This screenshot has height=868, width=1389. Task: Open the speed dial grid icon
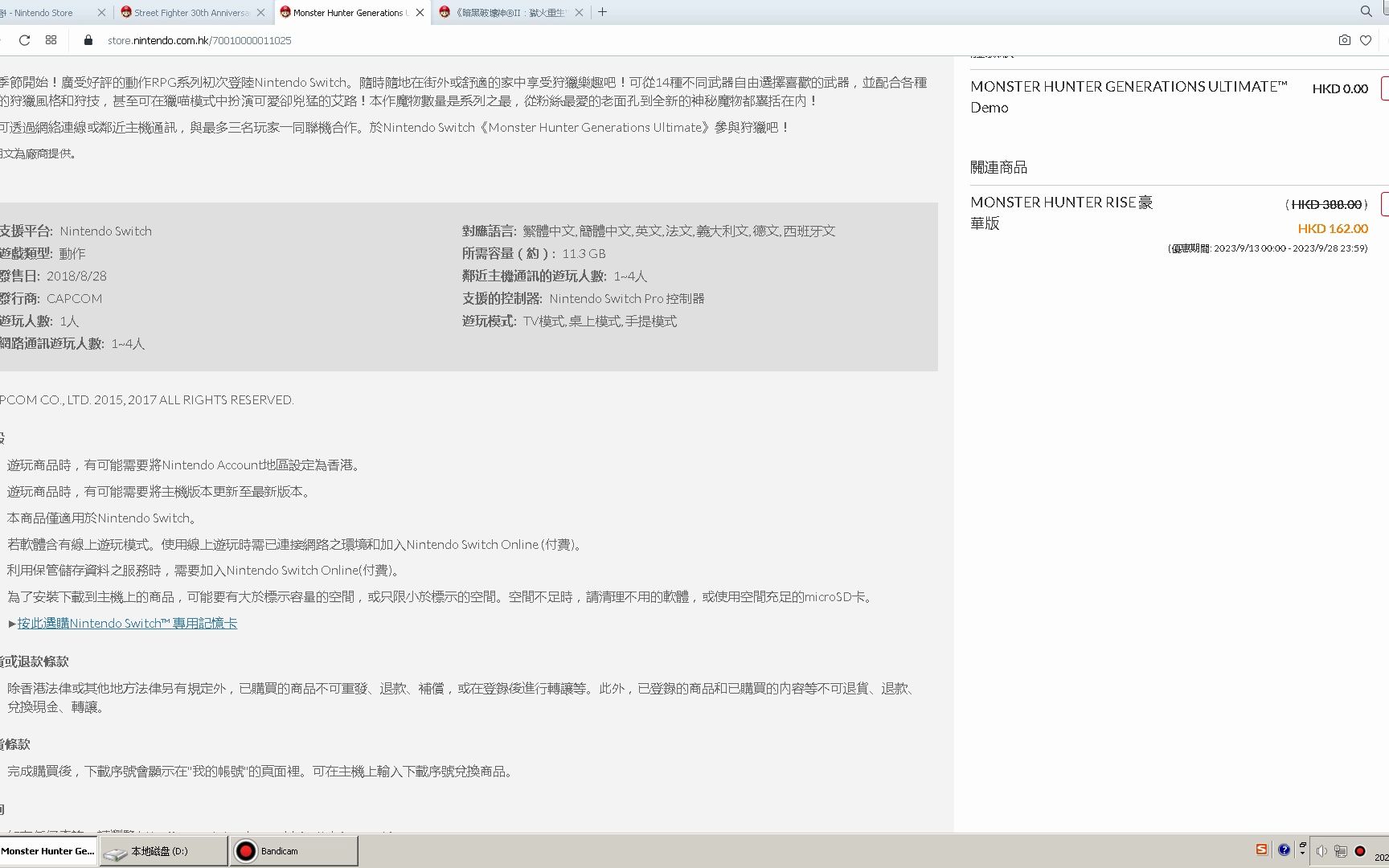(51, 40)
